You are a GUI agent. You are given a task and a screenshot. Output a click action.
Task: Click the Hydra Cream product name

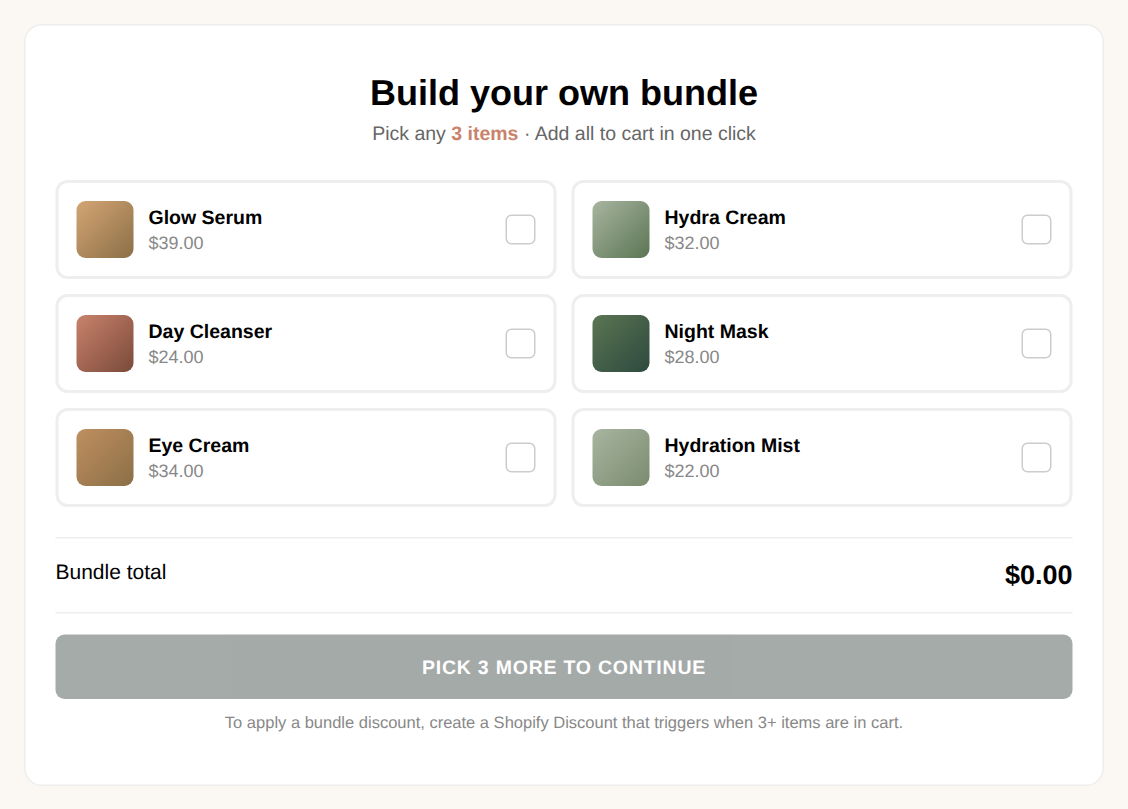coord(724,218)
